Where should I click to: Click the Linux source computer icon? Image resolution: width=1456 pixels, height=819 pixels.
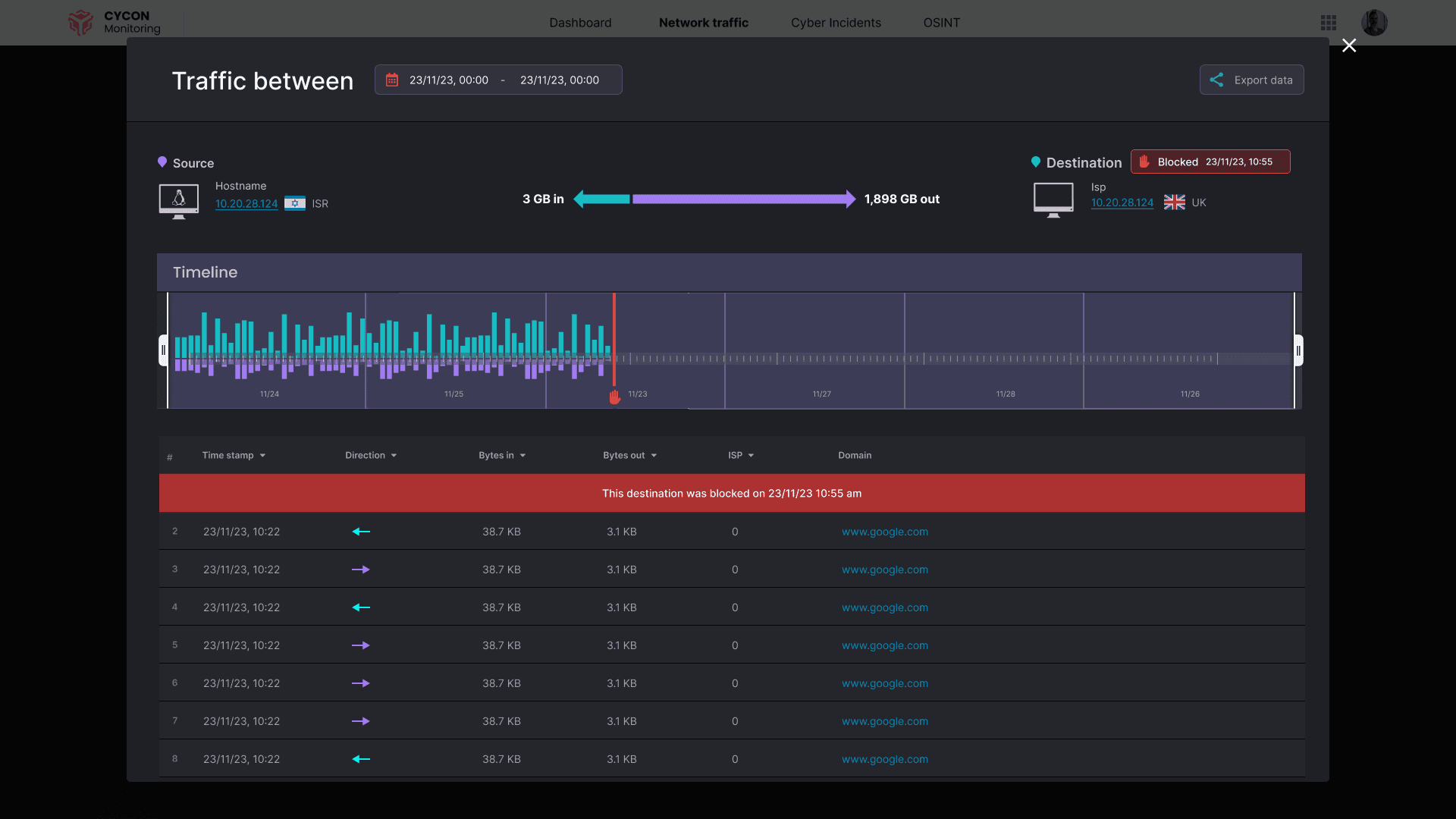pyautogui.click(x=179, y=201)
